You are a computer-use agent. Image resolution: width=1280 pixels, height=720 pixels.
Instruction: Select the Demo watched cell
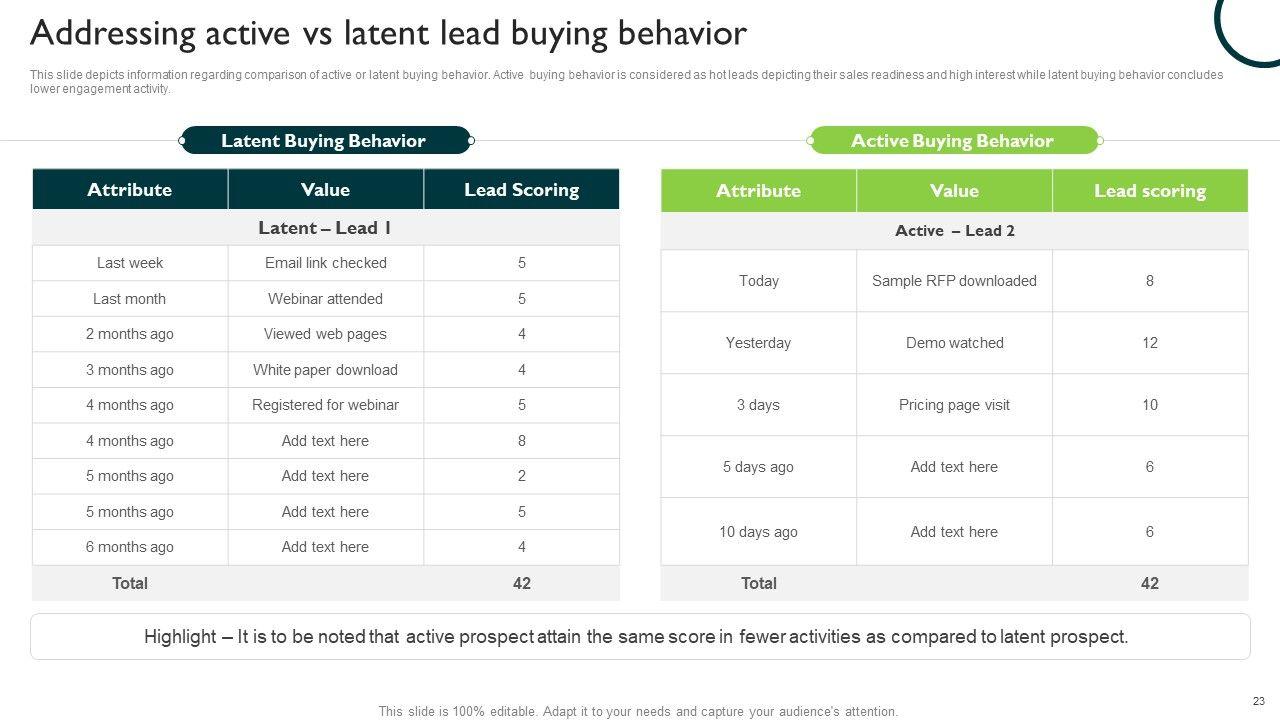tap(954, 343)
